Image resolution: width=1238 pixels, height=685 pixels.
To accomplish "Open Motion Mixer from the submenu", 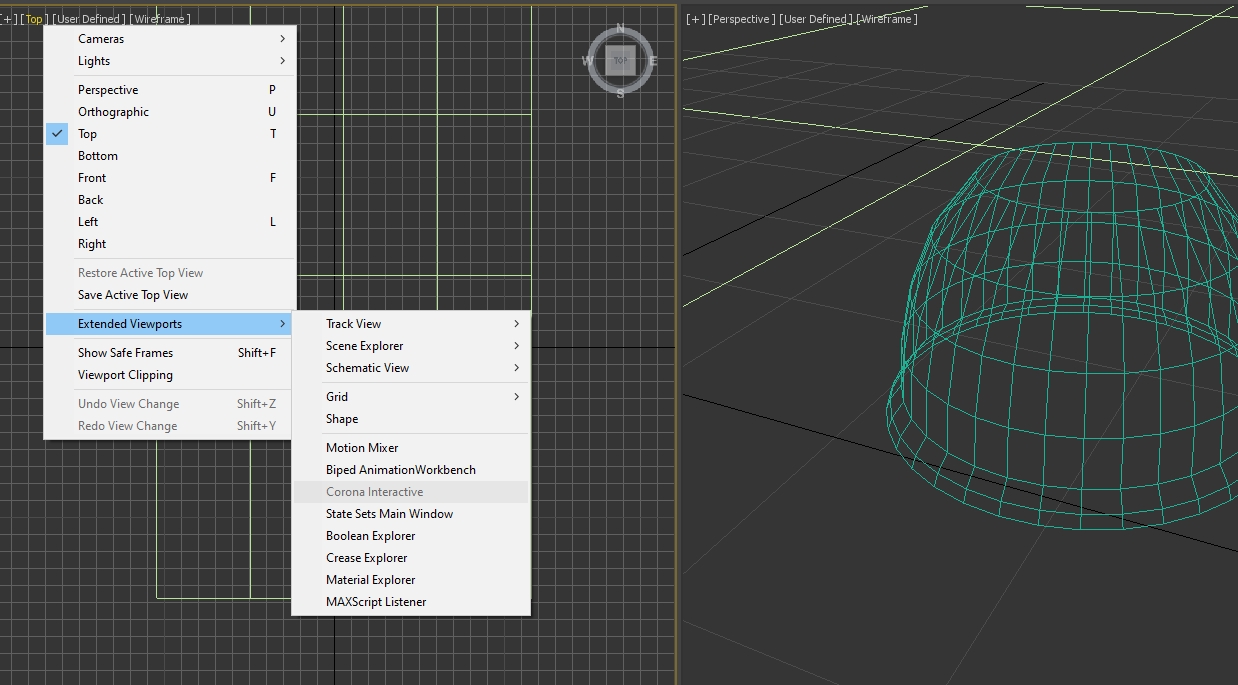I will 411,448.
